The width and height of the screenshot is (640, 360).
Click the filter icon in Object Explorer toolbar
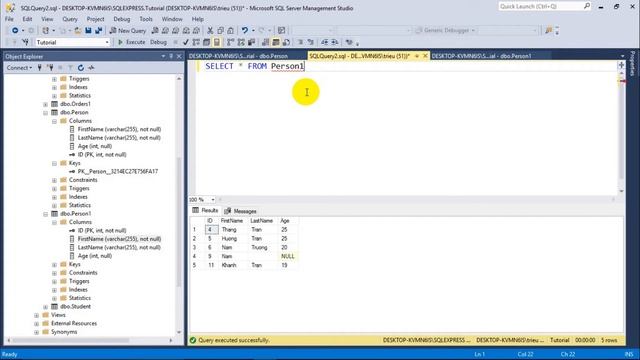70,68
